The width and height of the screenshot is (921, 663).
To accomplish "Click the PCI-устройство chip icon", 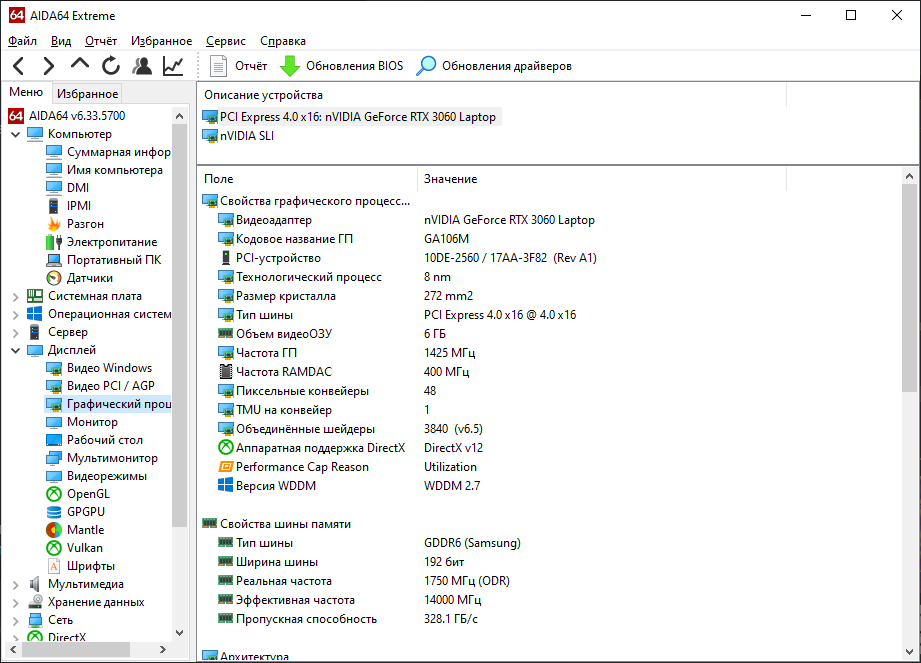I will click(x=226, y=258).
